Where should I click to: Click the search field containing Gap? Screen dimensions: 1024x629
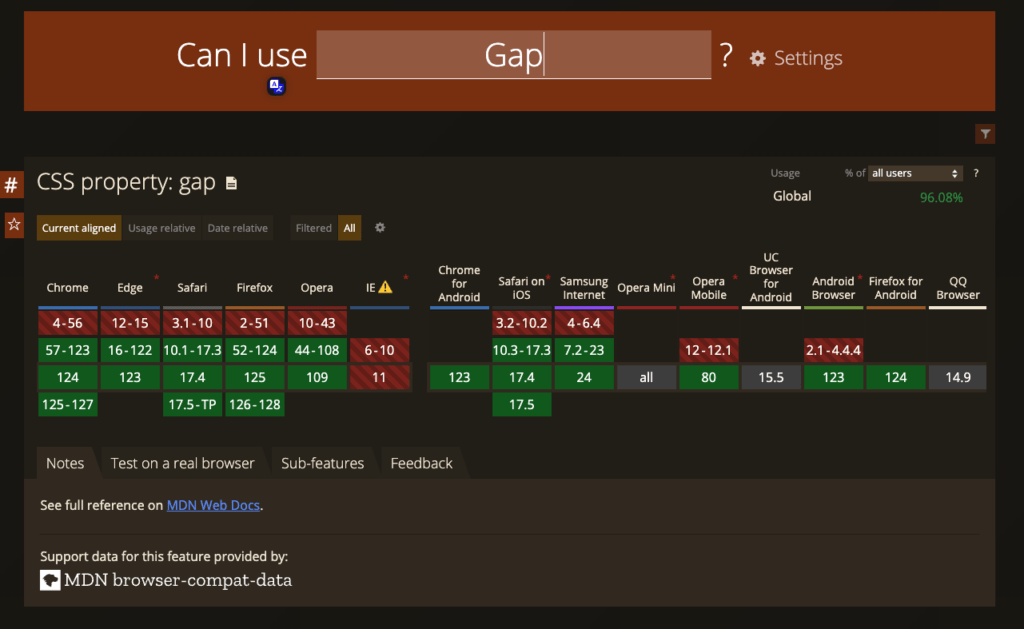point(513,56)
